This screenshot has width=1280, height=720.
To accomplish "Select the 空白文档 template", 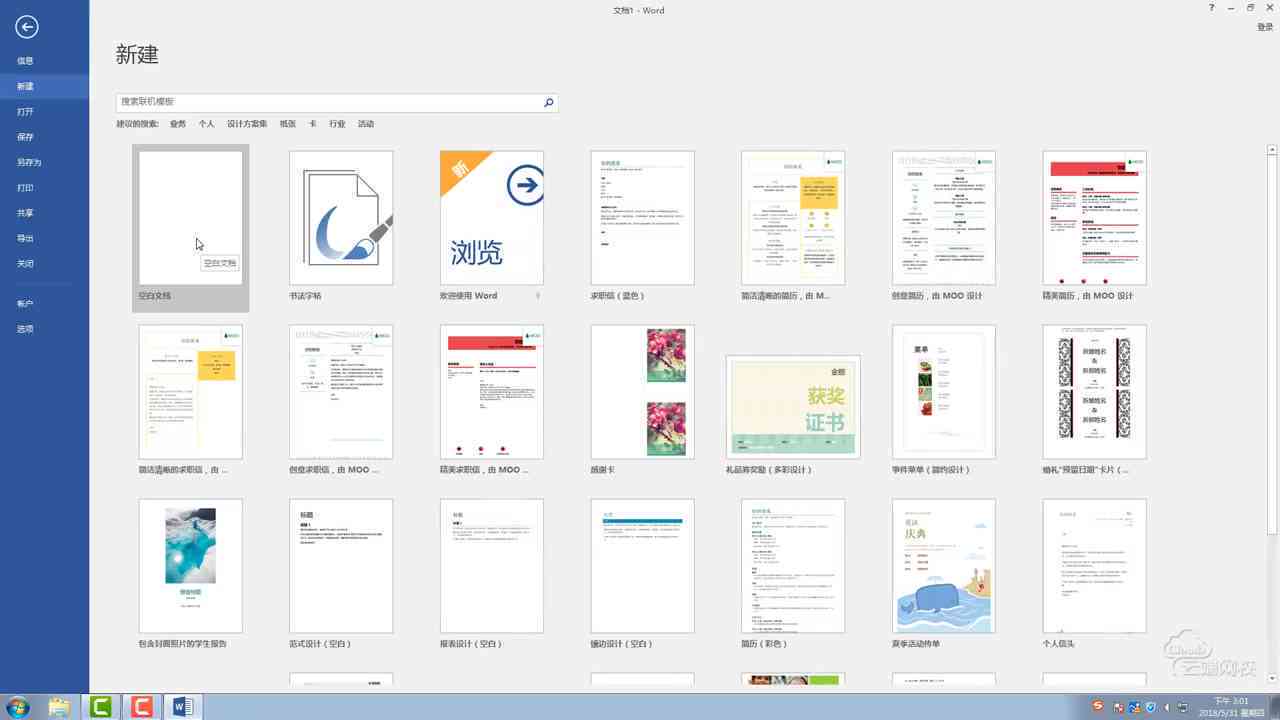I will point(190,228).
